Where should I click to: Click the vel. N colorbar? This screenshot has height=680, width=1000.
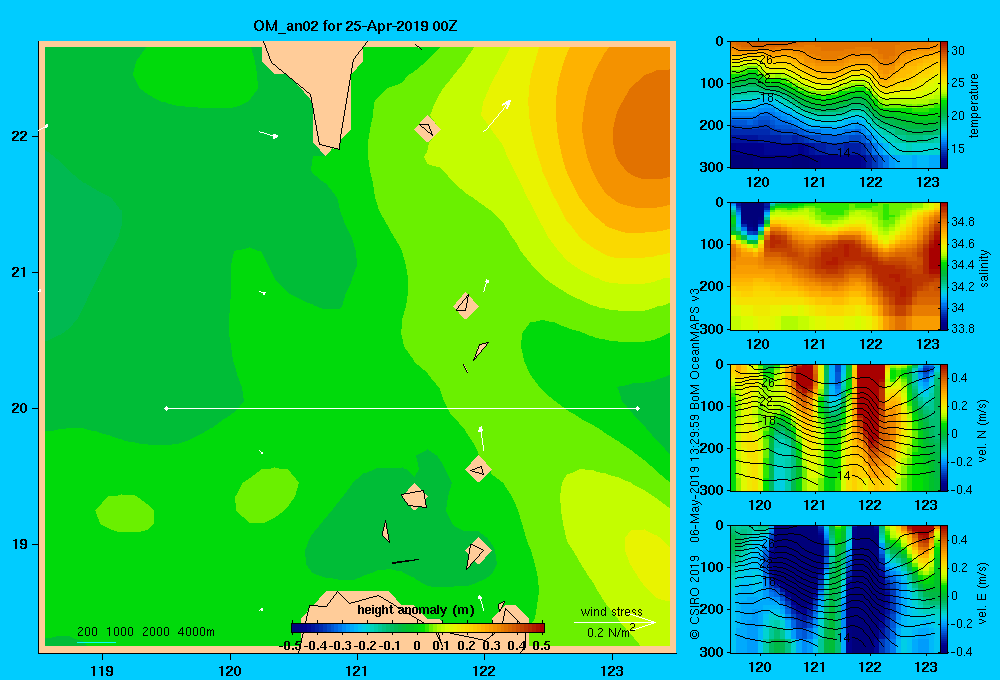coord(944,427)
